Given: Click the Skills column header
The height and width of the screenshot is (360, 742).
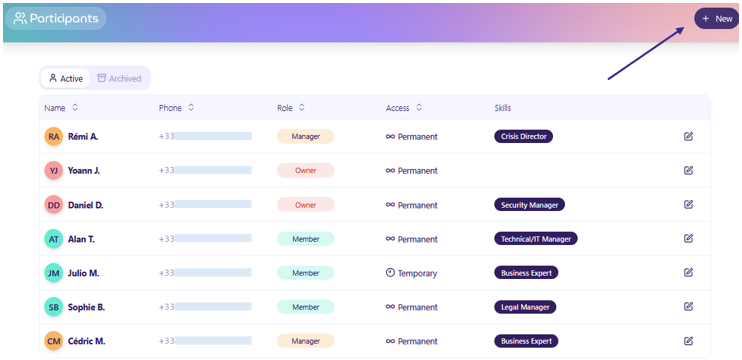Looking at the screenshot, I should [503, 108].
